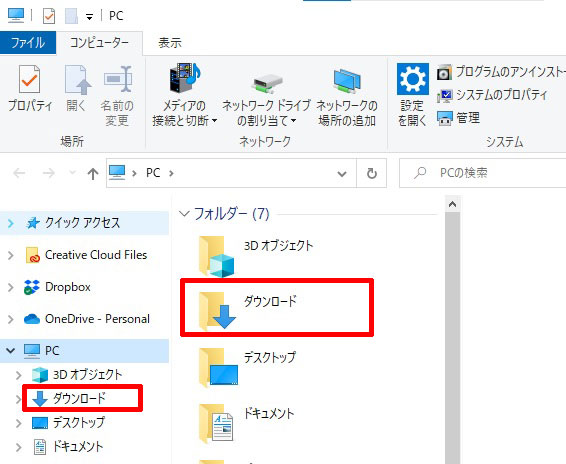Click the Refresh button
566x464 pixels.
371,173
